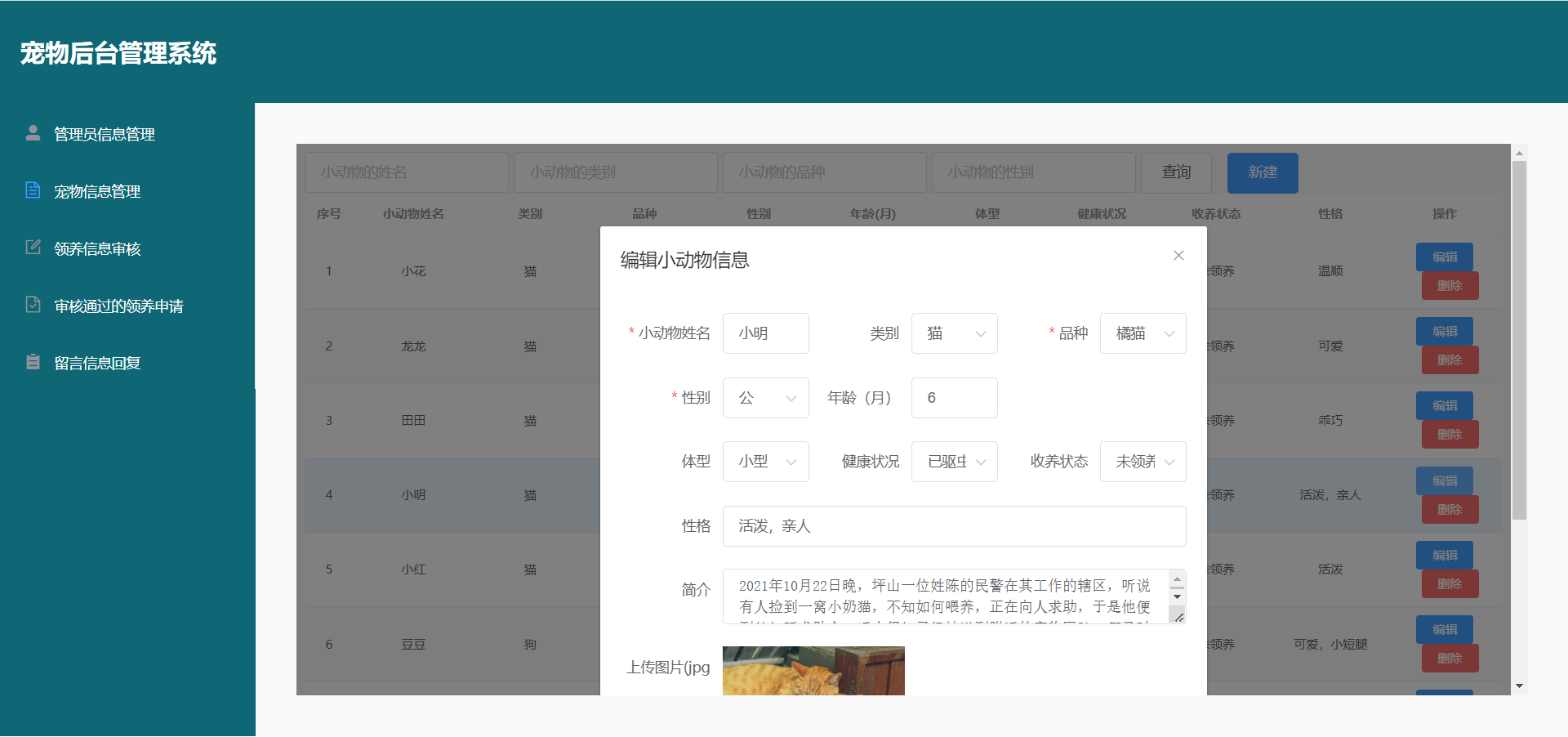
Task: Click the 小动物姓名 field containing 小明
Action: click(x=765, y=333)
